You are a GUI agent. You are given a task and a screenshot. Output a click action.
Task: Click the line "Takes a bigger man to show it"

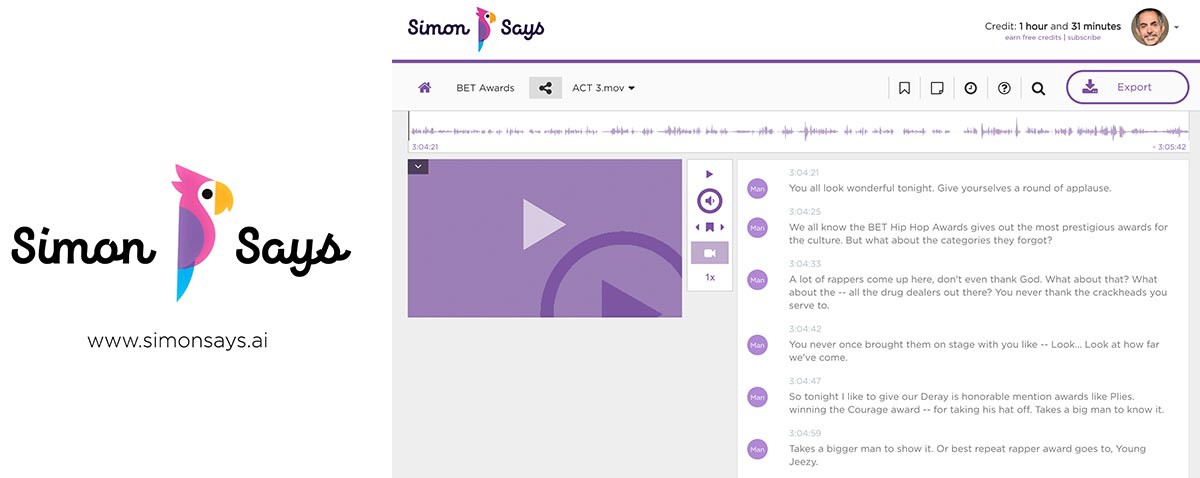tap(967, 455)
